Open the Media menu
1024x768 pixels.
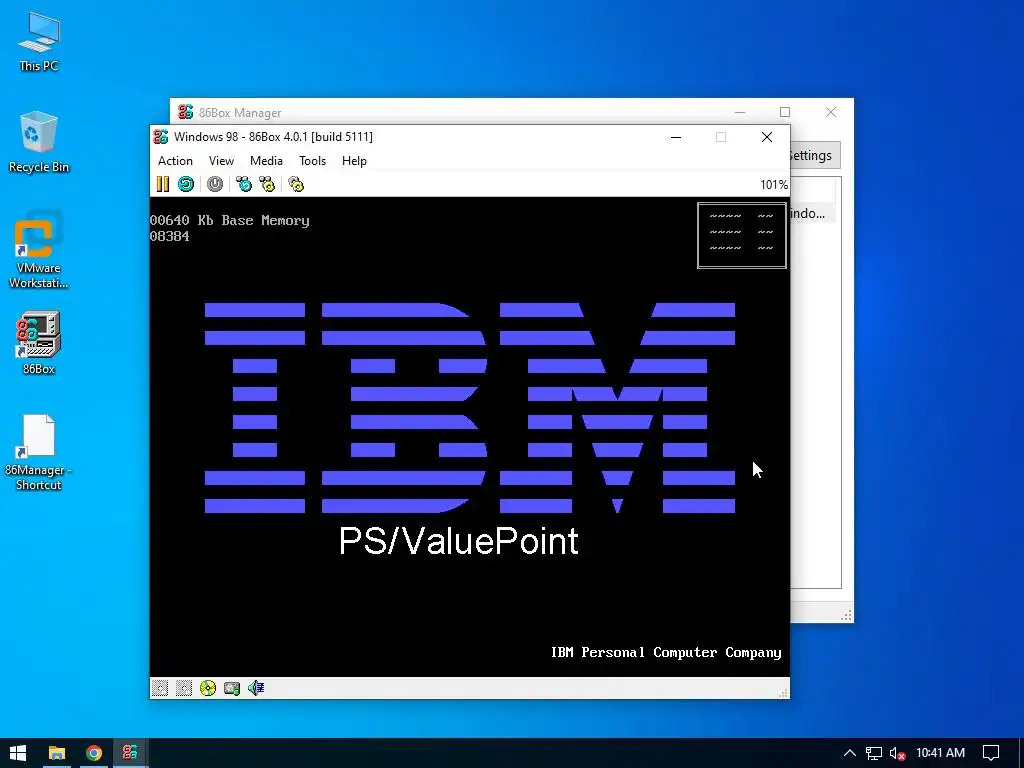266,161
